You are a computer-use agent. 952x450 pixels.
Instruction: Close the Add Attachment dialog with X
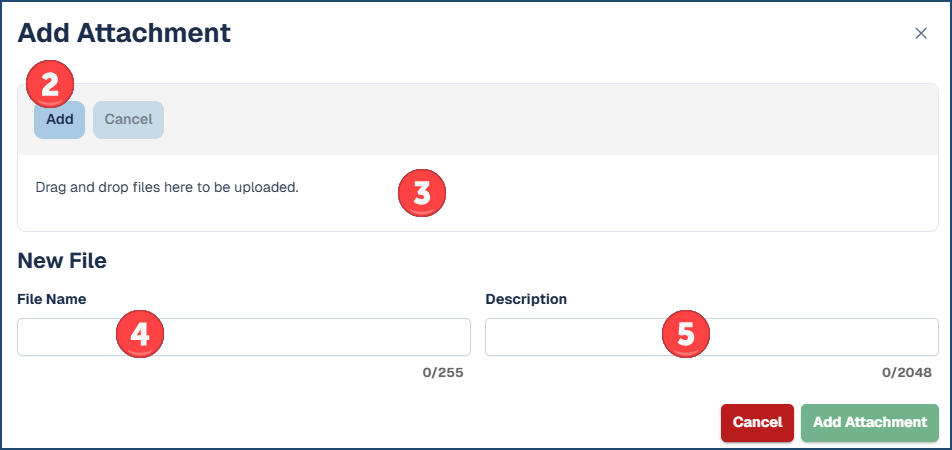pyautogui.click(x=921, y=33)
